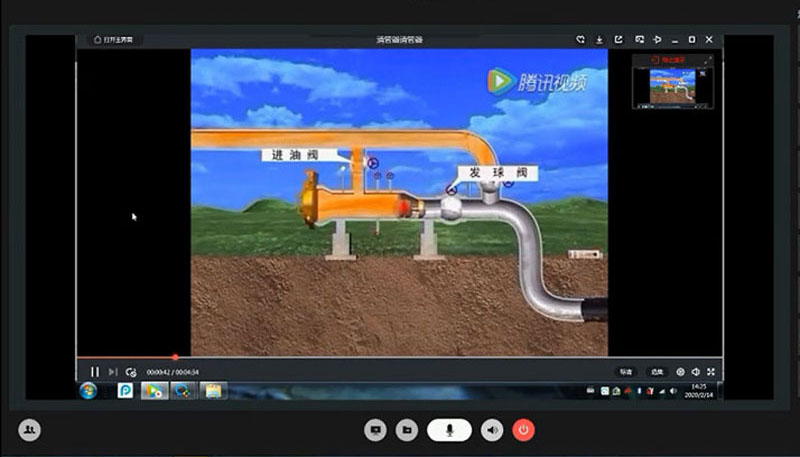Click the loop playback icon
Viewport: 800px width, 457px height.
tap(131, 372)
